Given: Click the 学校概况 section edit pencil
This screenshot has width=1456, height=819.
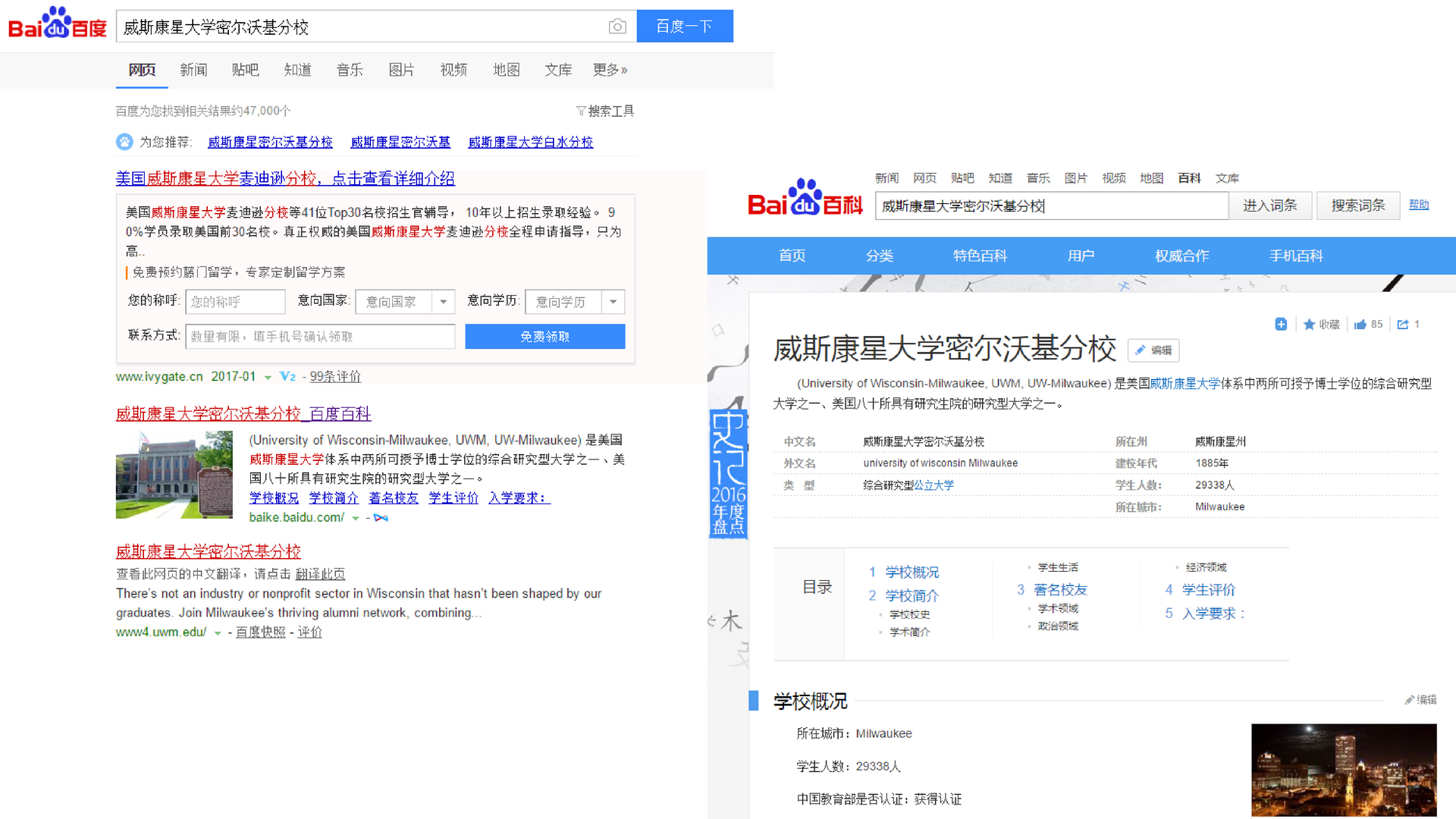Looking at the screenshot, I should coord(1410,700).
